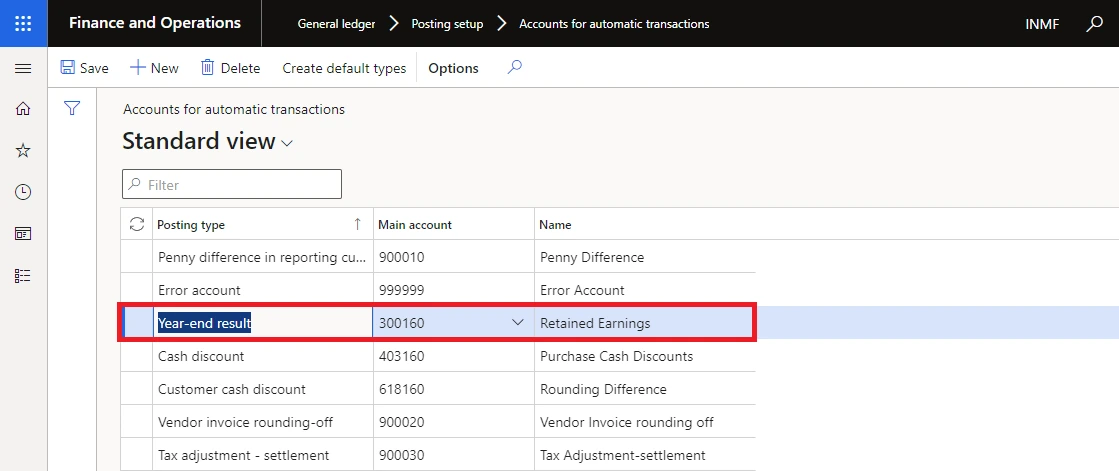Open the main account 300160 dropdown arrow

[518, 323]
